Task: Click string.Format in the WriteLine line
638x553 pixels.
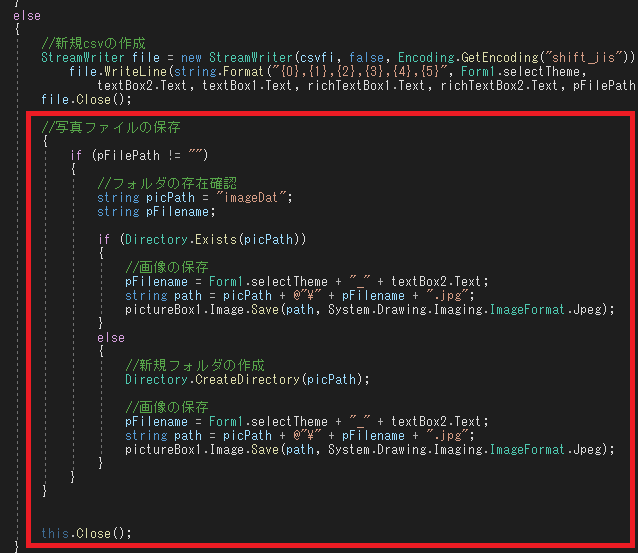Action: click(x=218, y=72)
